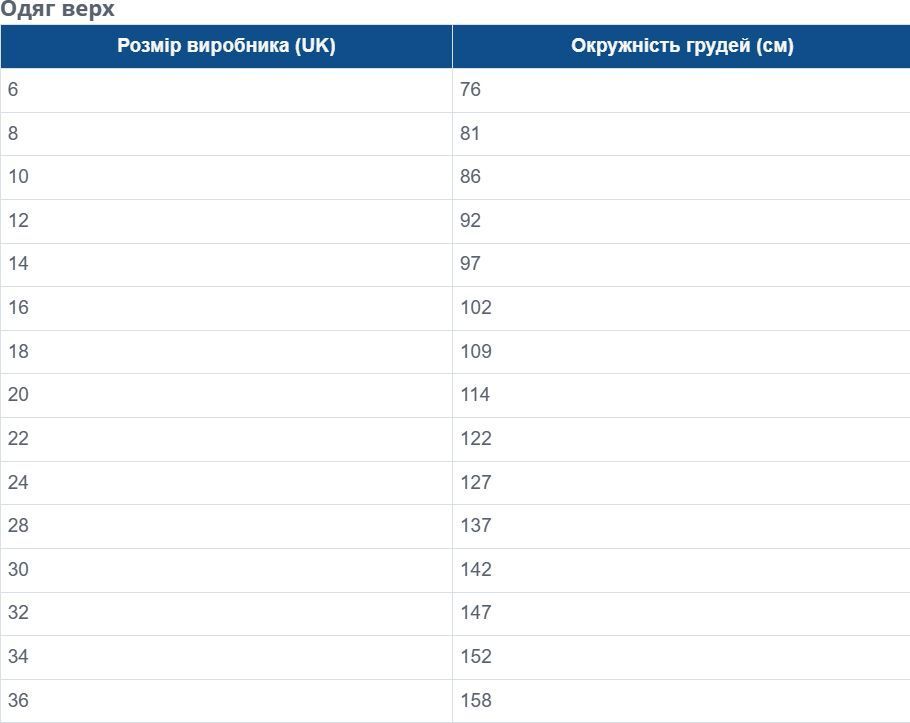
Task: Click chest measurement 147 cell
Action: (476, 612)
